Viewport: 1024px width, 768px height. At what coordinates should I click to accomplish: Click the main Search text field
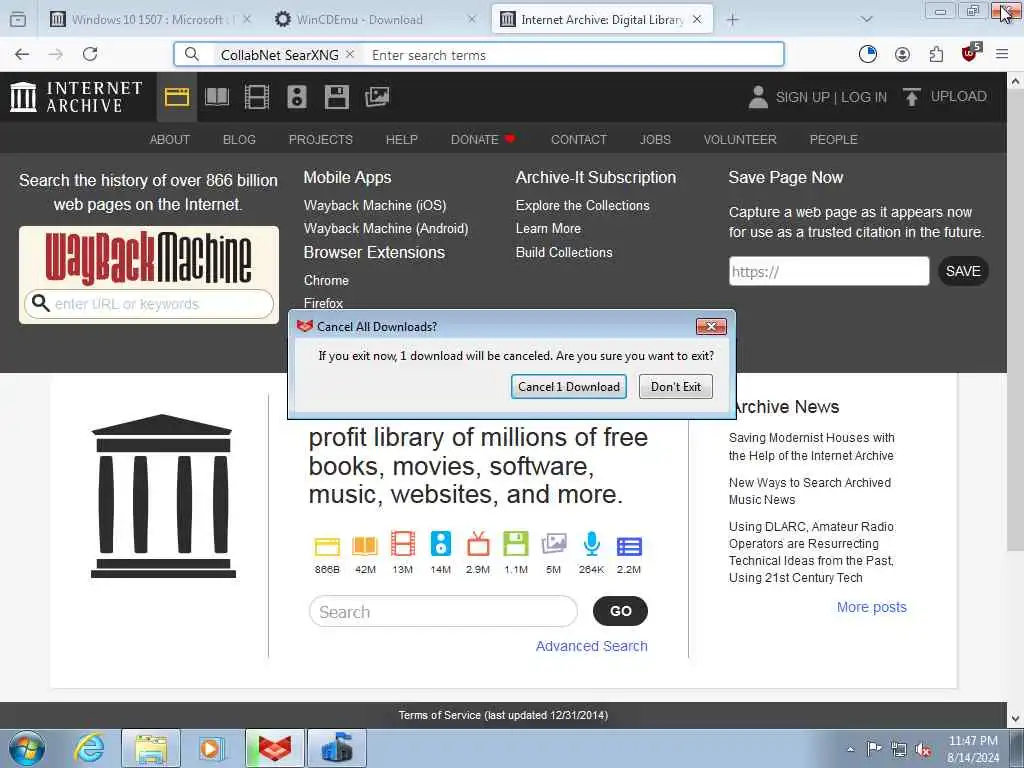(443, 611)
